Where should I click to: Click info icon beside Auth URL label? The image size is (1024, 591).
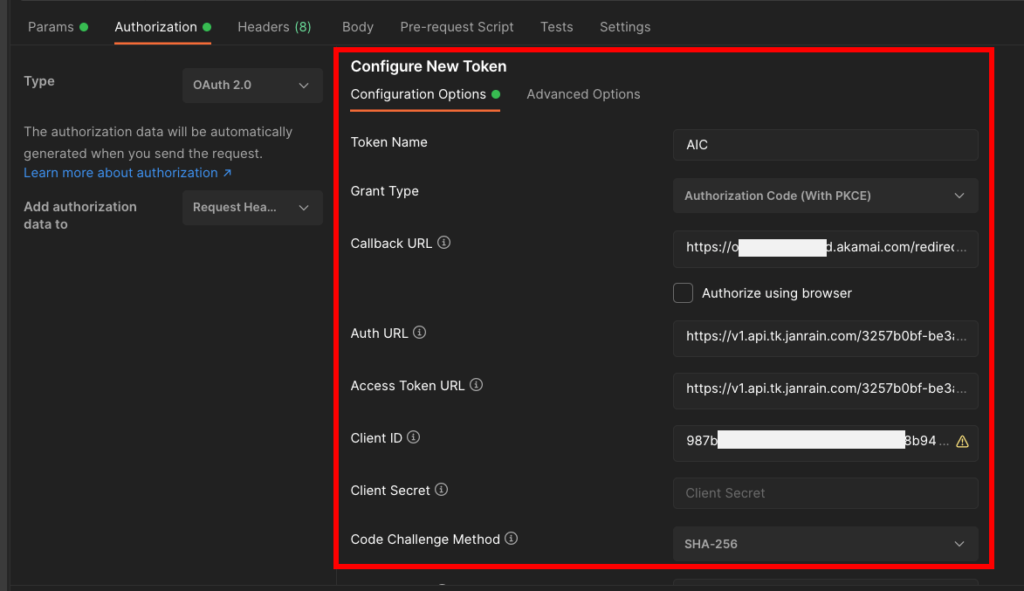pyautogui.click(x=420, y=333)
